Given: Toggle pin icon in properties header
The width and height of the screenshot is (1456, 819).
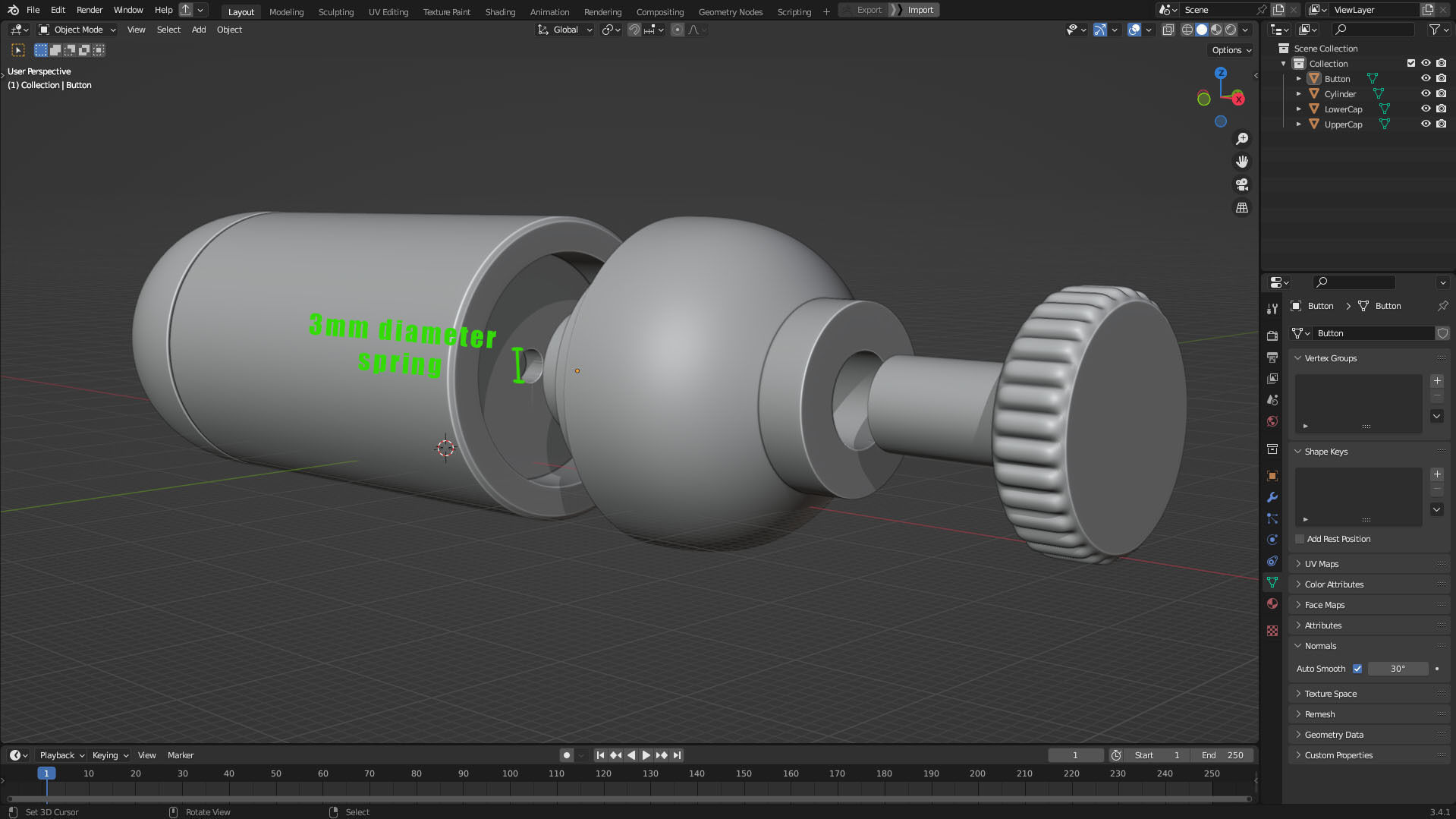Looking at the screenshot, I should pos(1442,306).
